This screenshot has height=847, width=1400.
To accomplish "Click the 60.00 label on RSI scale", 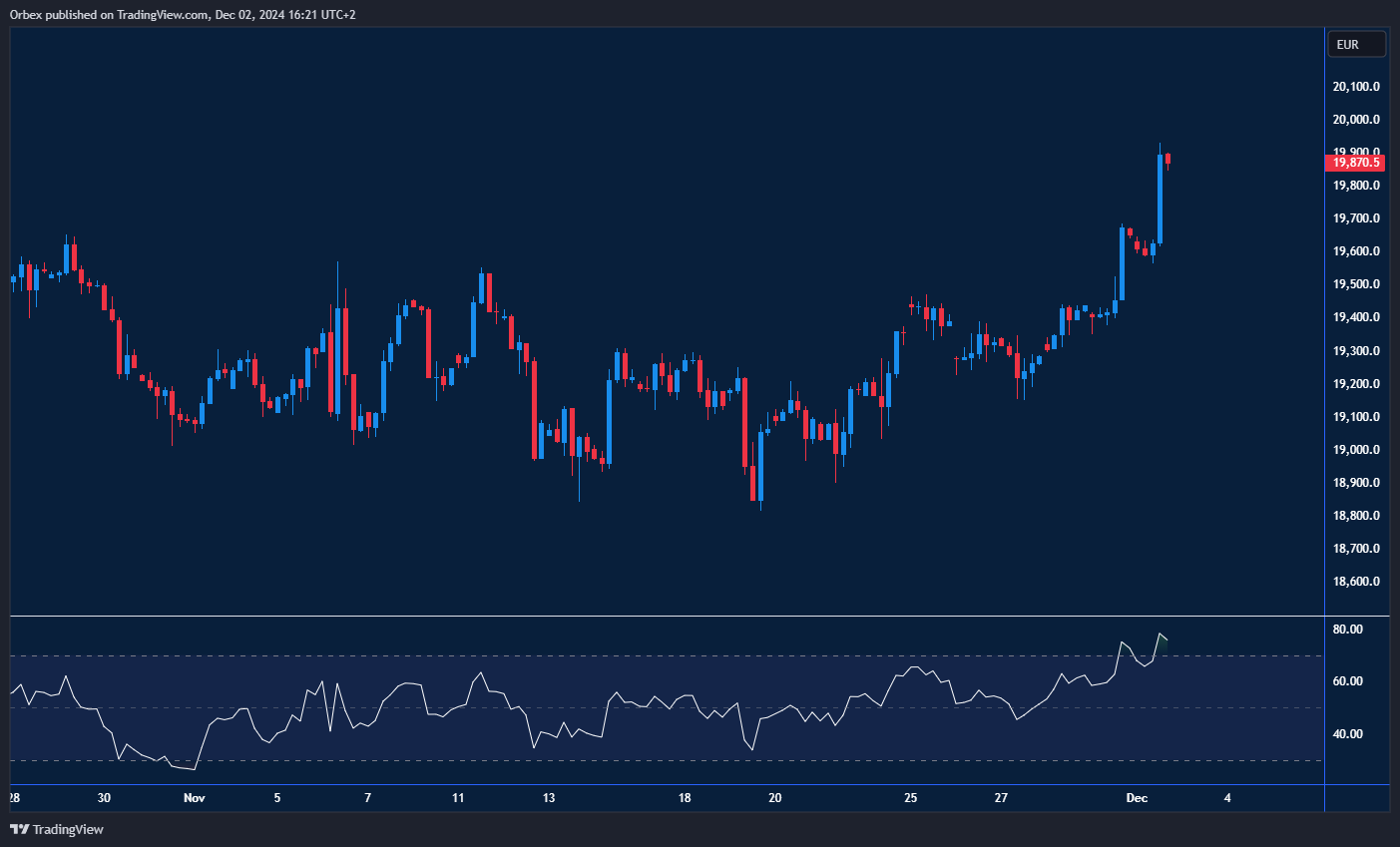I will 1347,681.
